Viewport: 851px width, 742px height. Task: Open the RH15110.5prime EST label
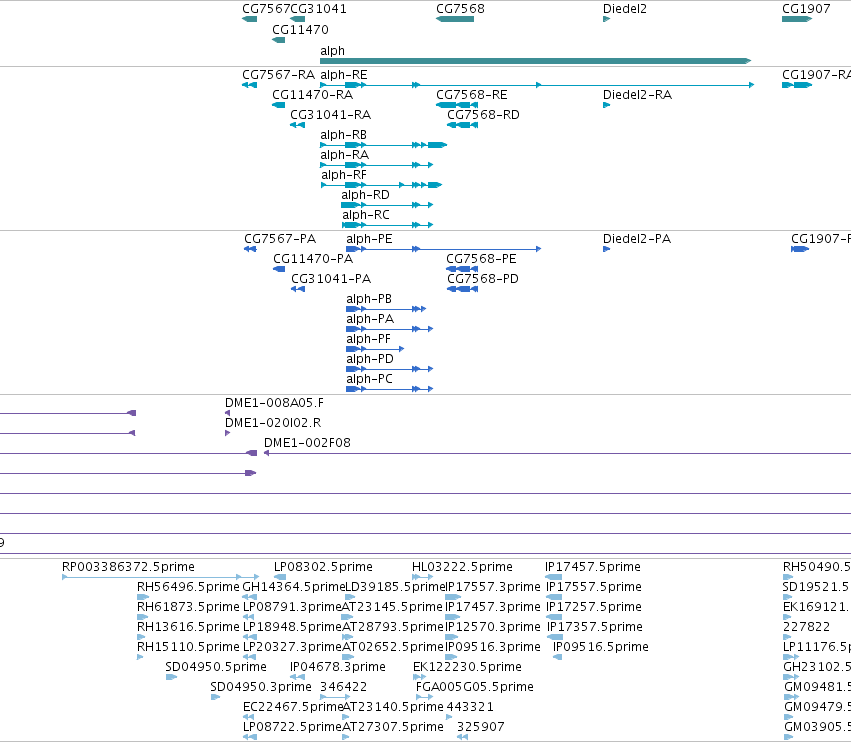pyautogui.click(x=188, y=646)
